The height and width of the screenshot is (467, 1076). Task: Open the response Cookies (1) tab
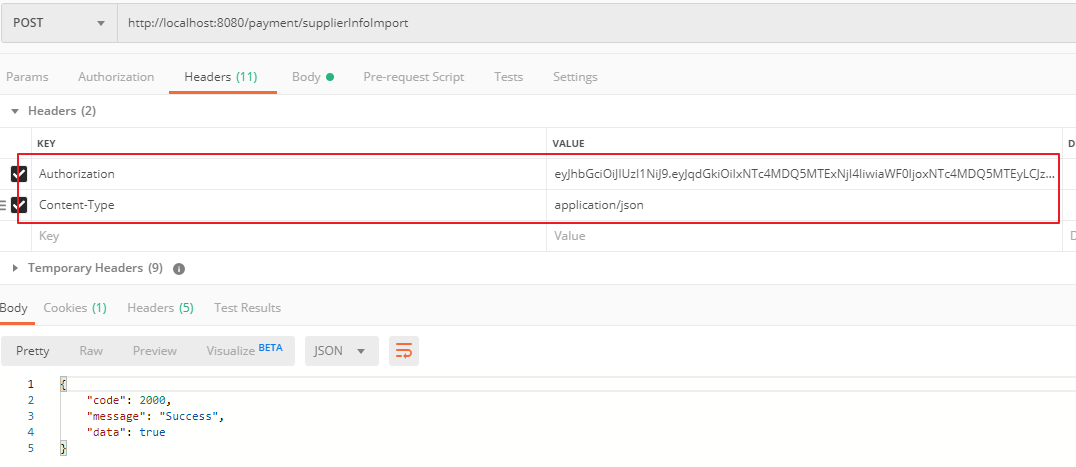[75, 308]
